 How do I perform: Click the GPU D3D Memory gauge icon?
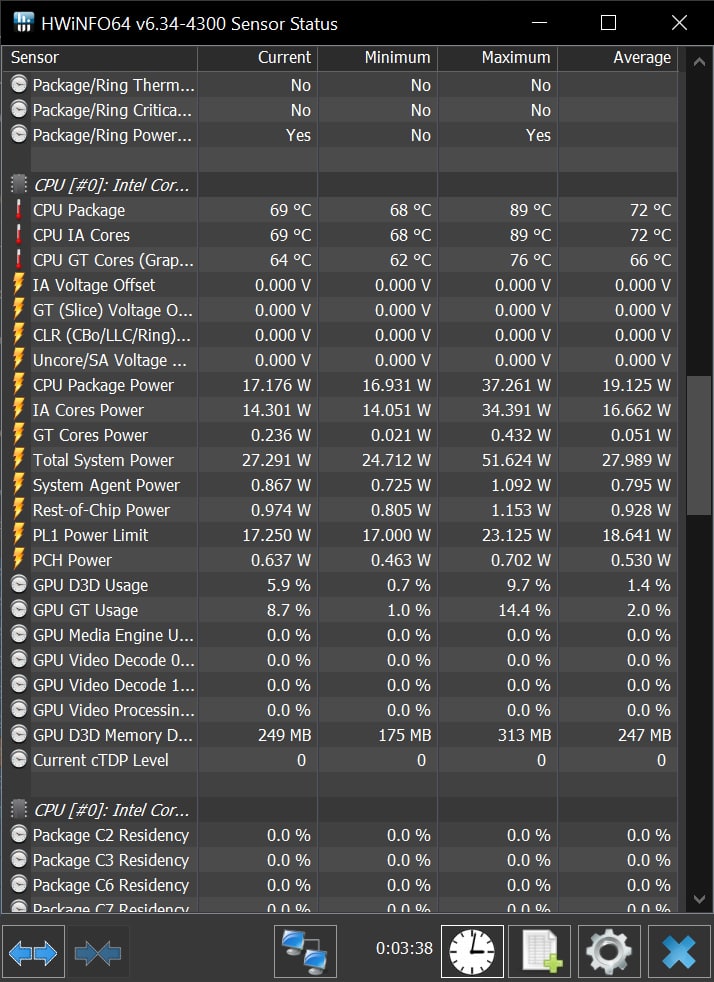[x=19, y=734]
